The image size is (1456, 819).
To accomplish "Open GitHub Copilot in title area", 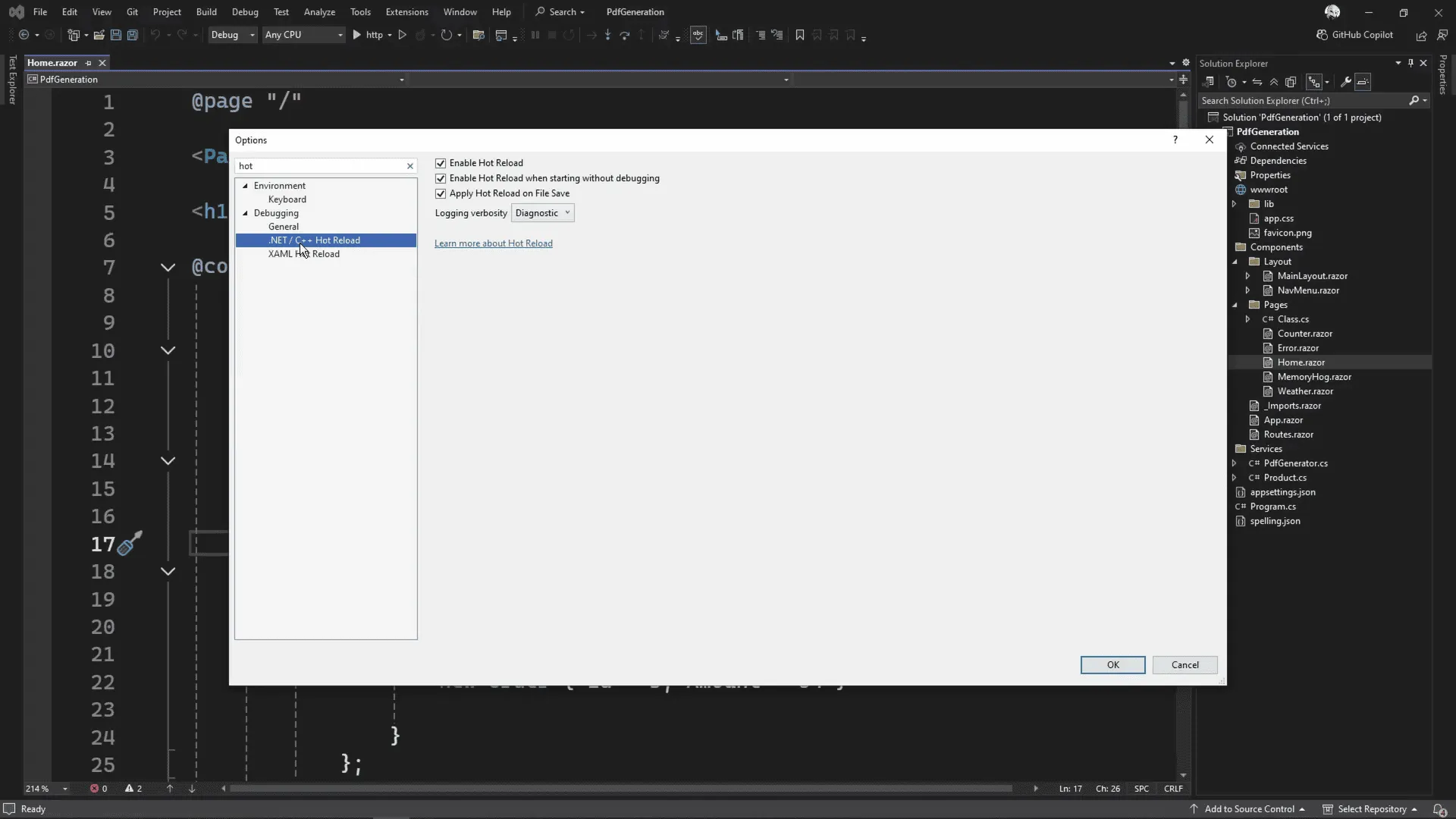I will pyautogui.click(x=1354, y=35).
